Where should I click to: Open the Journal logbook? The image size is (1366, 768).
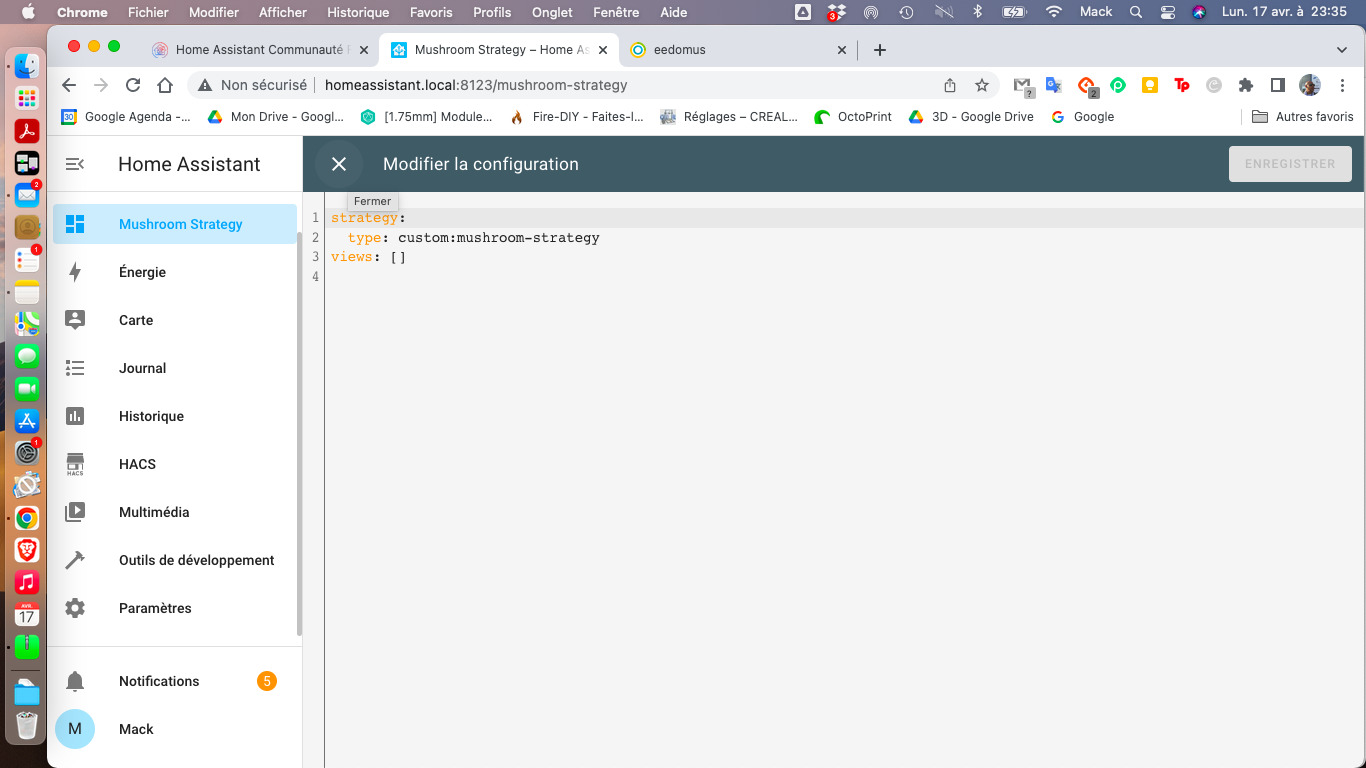point(175,368)
